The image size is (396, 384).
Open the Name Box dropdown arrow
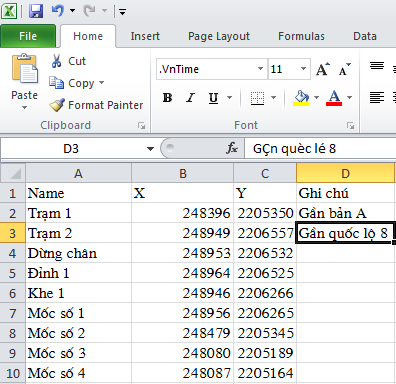click(x=150, y=149)
